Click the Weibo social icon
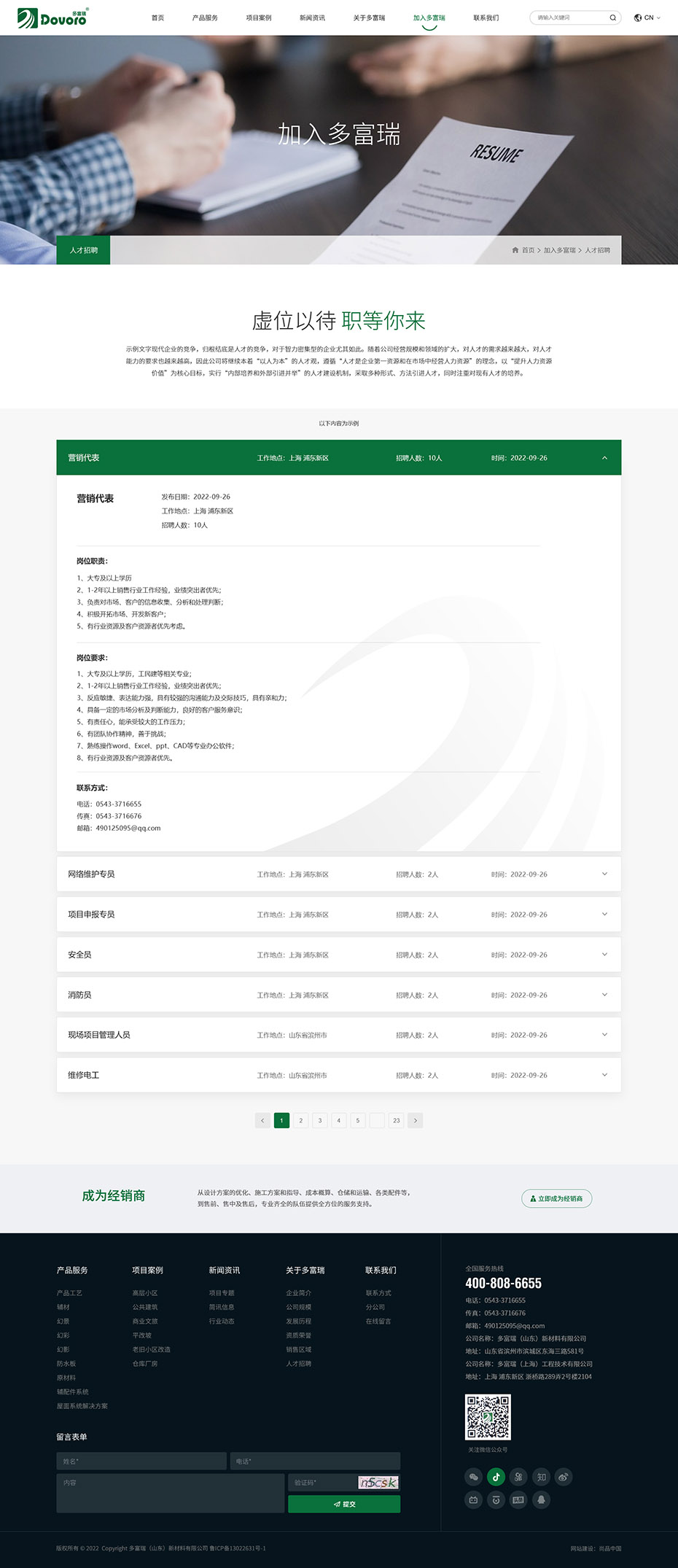The width and height of the screenshot is (678, 1568). (564, 1477)
